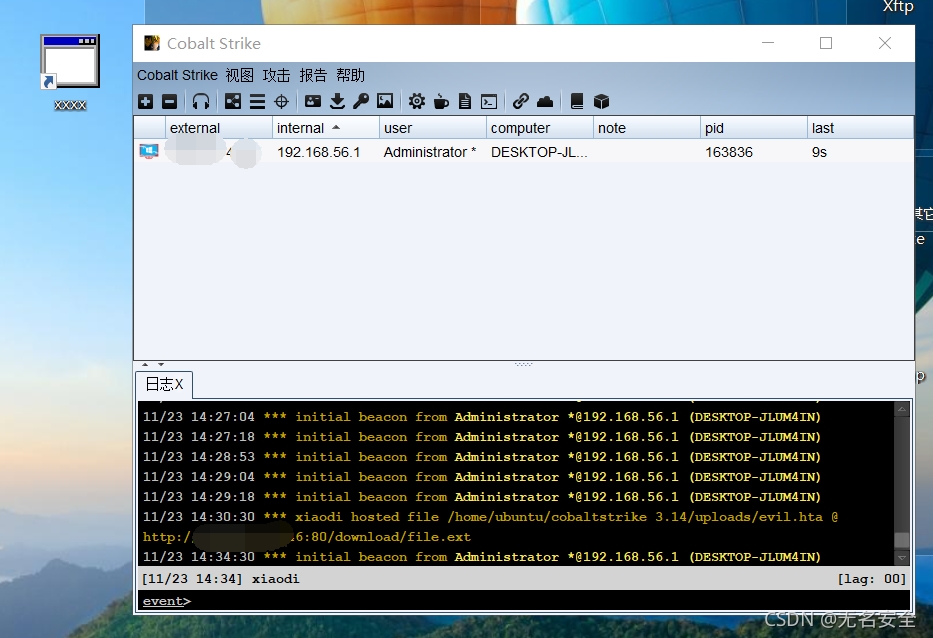Sort by the user column header
This screenshot has width=933, height=638.
[x=433, y=128]
